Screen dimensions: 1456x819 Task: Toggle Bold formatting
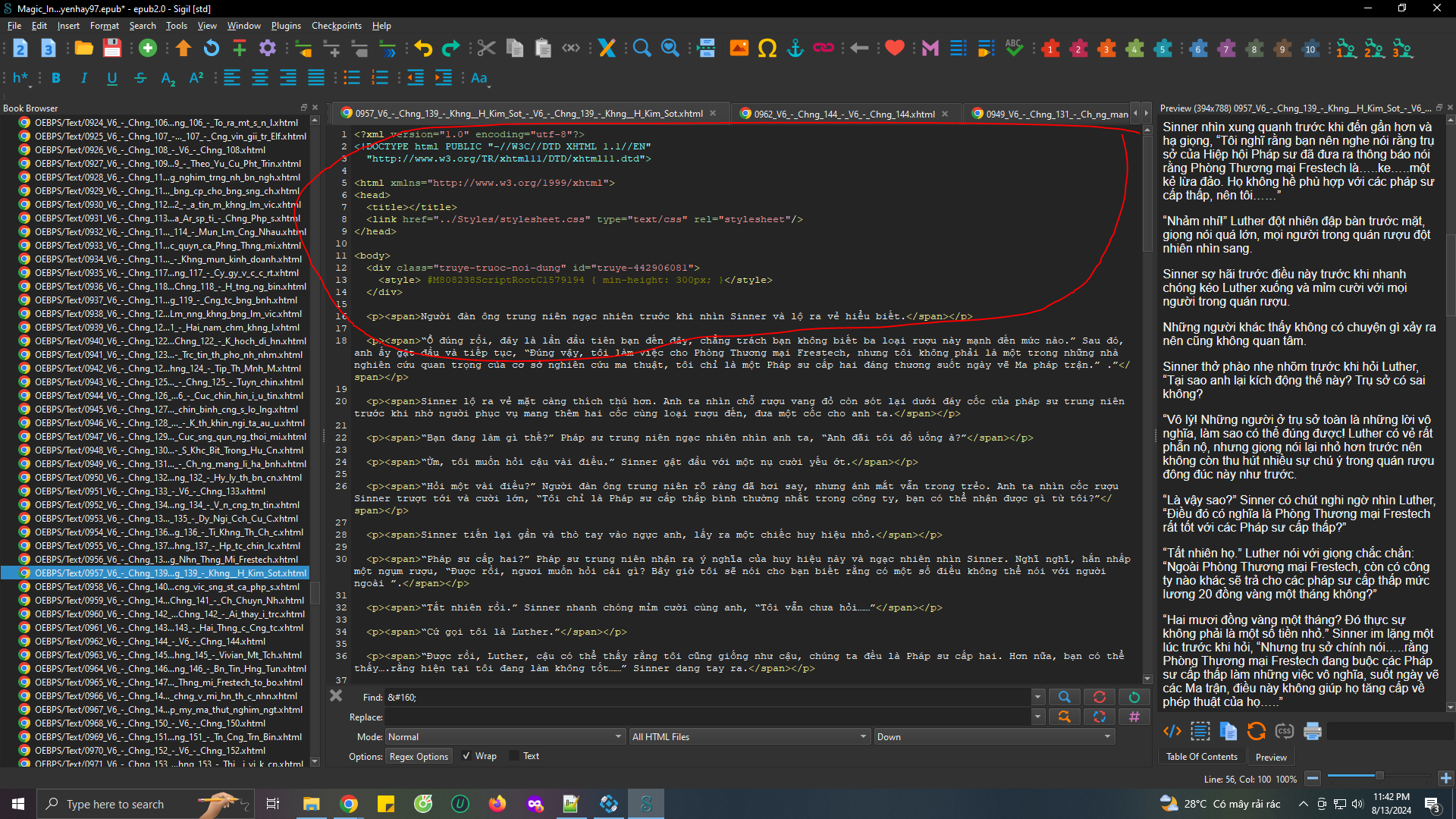pos(56,78)
